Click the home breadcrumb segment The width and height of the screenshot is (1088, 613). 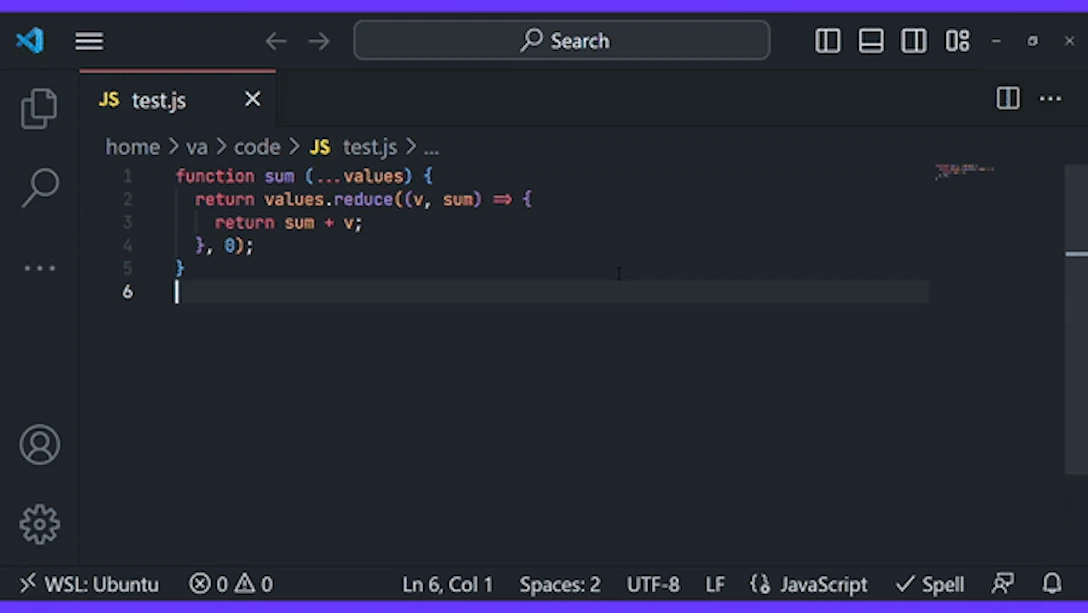133,147
